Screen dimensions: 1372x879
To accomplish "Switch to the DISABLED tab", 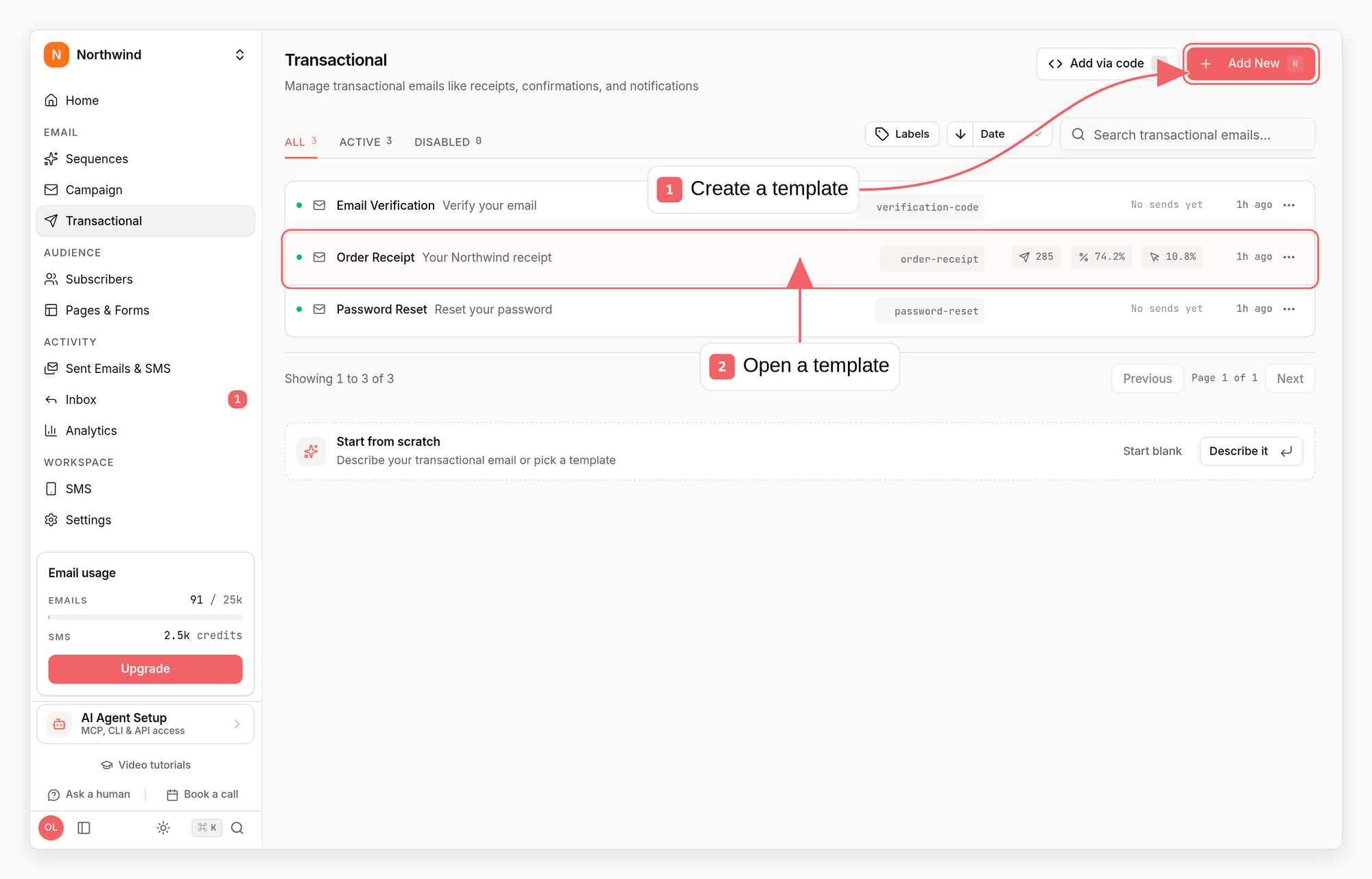I will coord(448,142).
